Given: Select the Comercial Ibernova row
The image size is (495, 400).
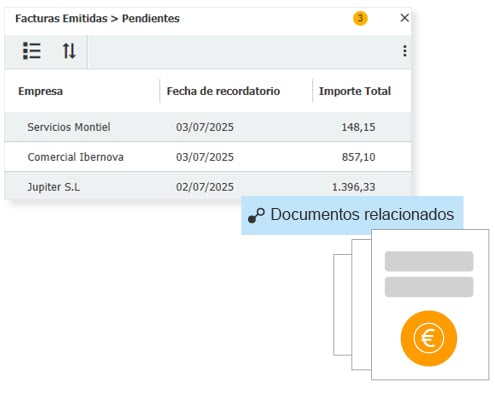Looking at the screenshot, I should point(208,157).
